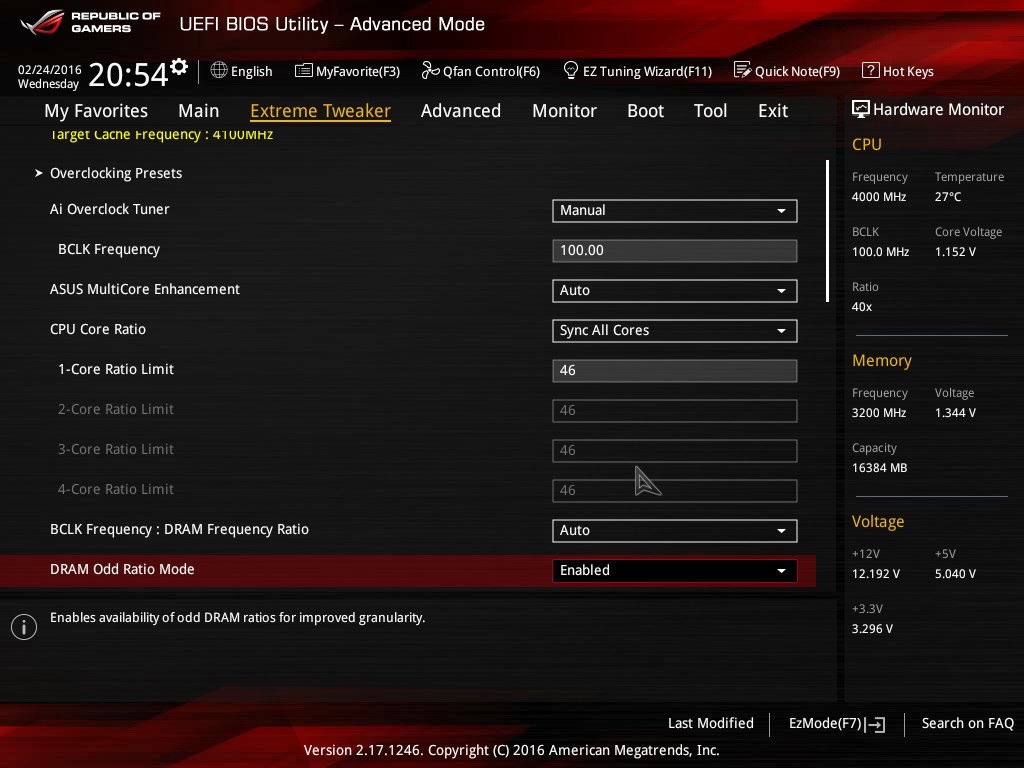Select the Ai Overclock Tuner label
The height and width of the screenshot is (768, 1024).
click(x=110, y=209)
